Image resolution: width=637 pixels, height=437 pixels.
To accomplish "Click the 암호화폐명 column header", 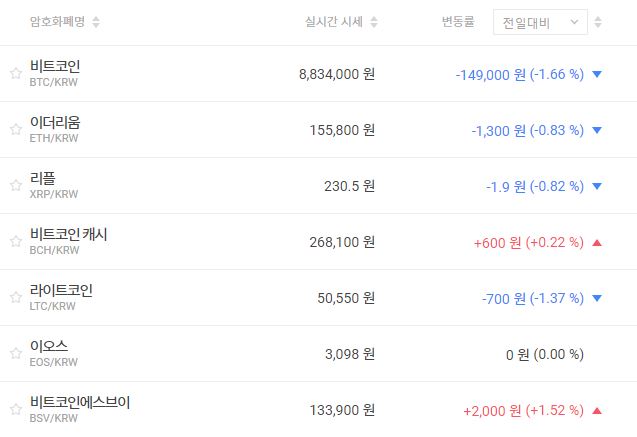I will (x=56, y=22).
